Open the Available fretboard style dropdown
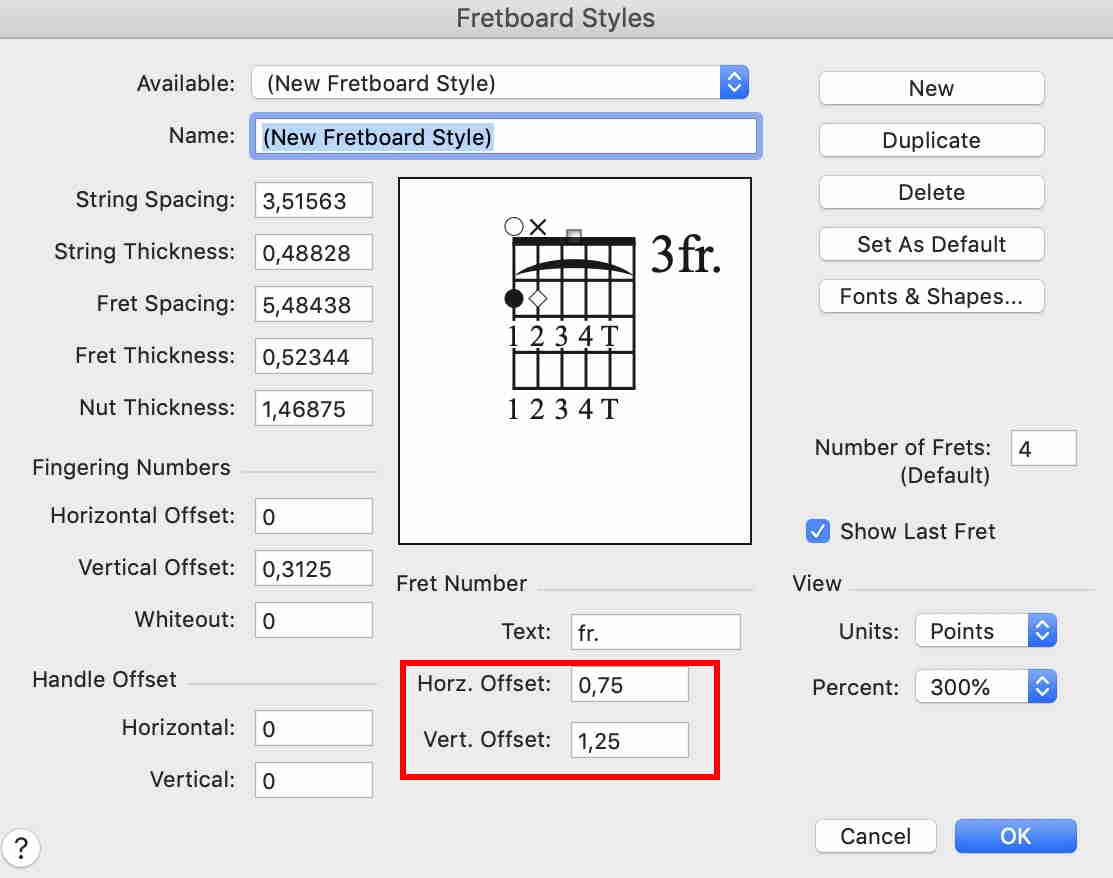 point(499,83)
